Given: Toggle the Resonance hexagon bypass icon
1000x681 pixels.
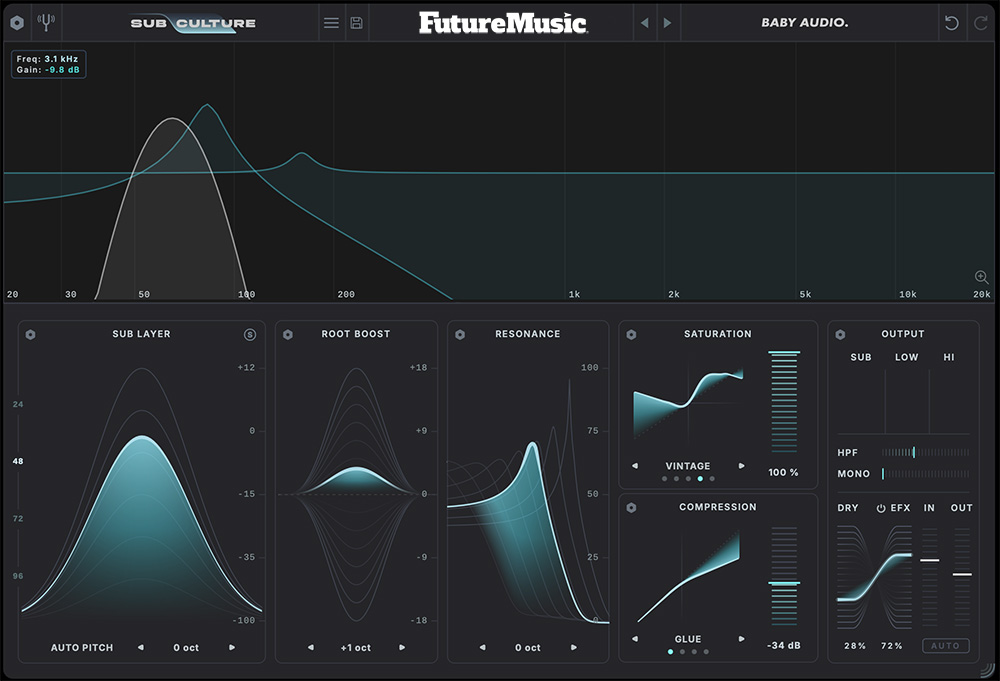Looking at the screenshot, I should click(460, 334).
